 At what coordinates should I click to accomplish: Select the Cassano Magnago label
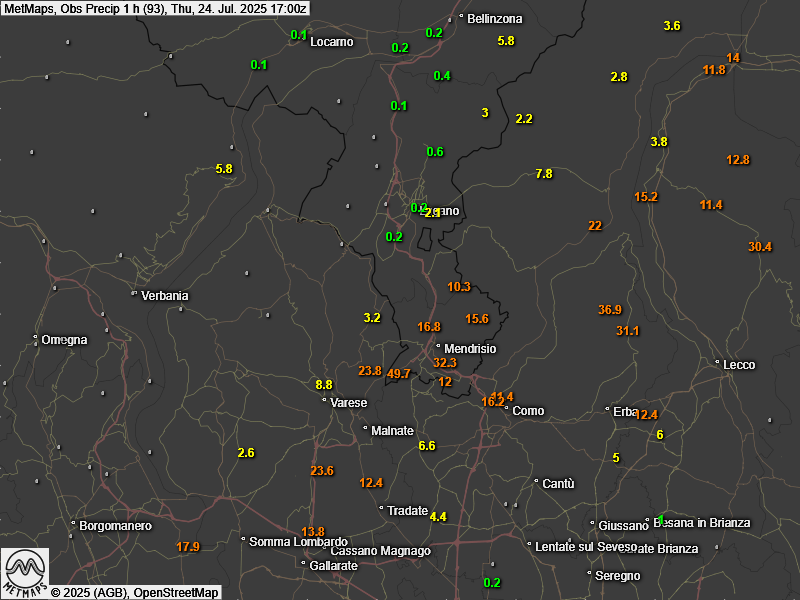(381, 551)
